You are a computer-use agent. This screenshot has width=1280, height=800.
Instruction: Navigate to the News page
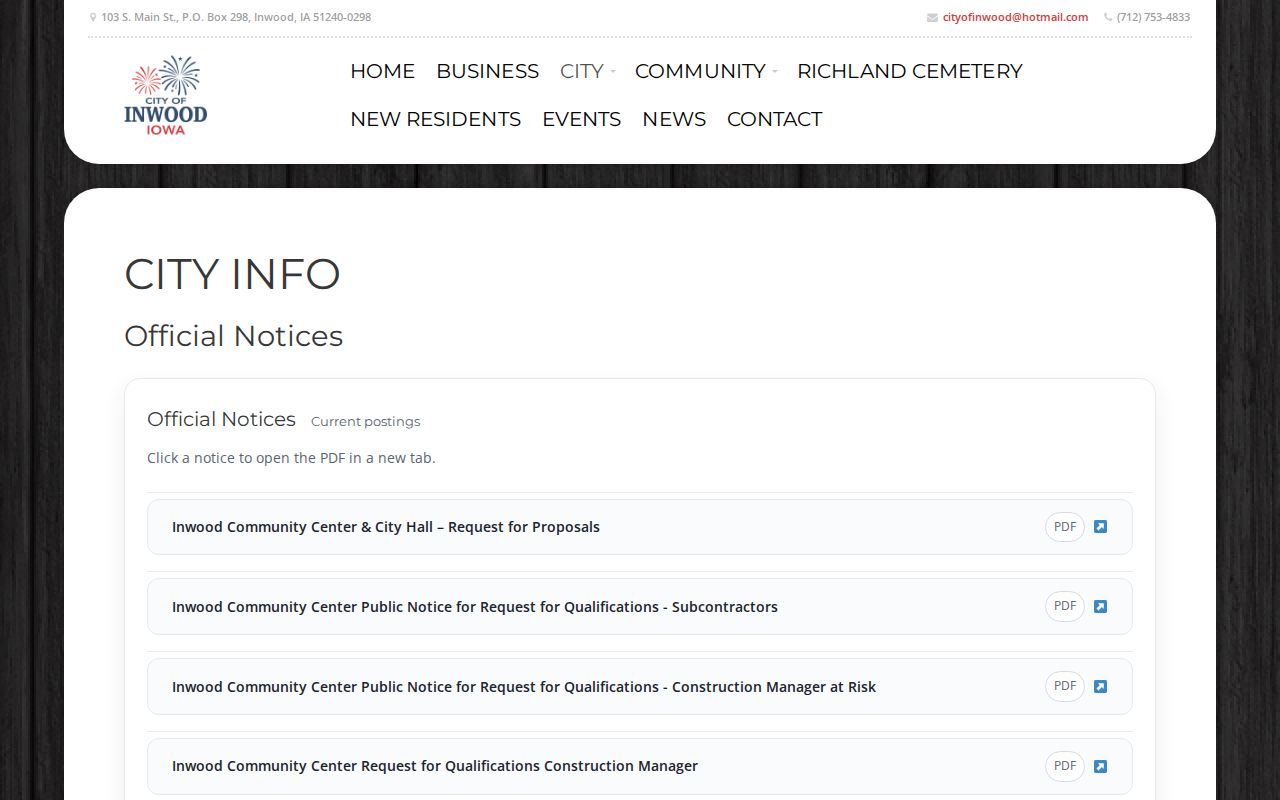pos(674,119)
